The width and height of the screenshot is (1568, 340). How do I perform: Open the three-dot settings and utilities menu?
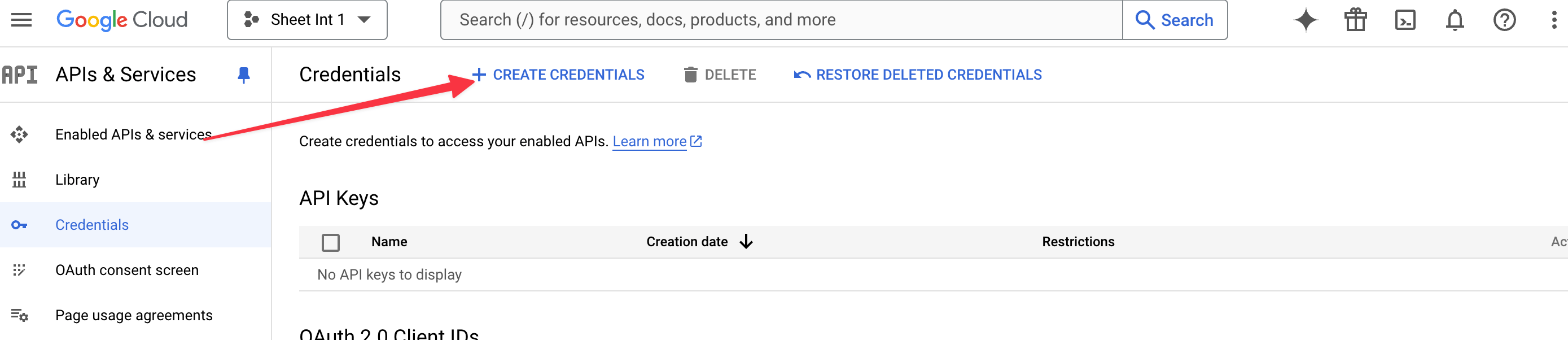[1554, 20]
